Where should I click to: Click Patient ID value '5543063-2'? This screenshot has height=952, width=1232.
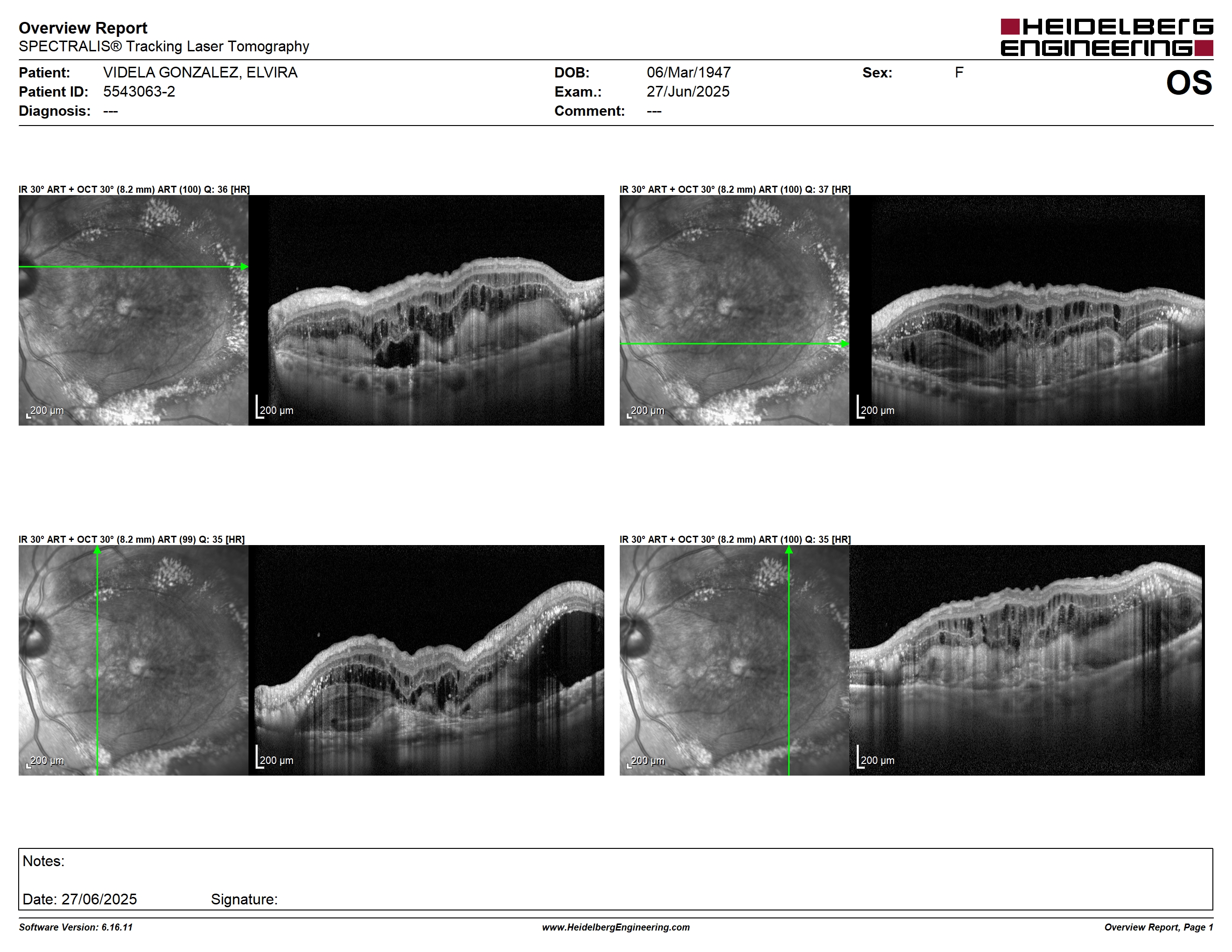[x=139, y=91]
